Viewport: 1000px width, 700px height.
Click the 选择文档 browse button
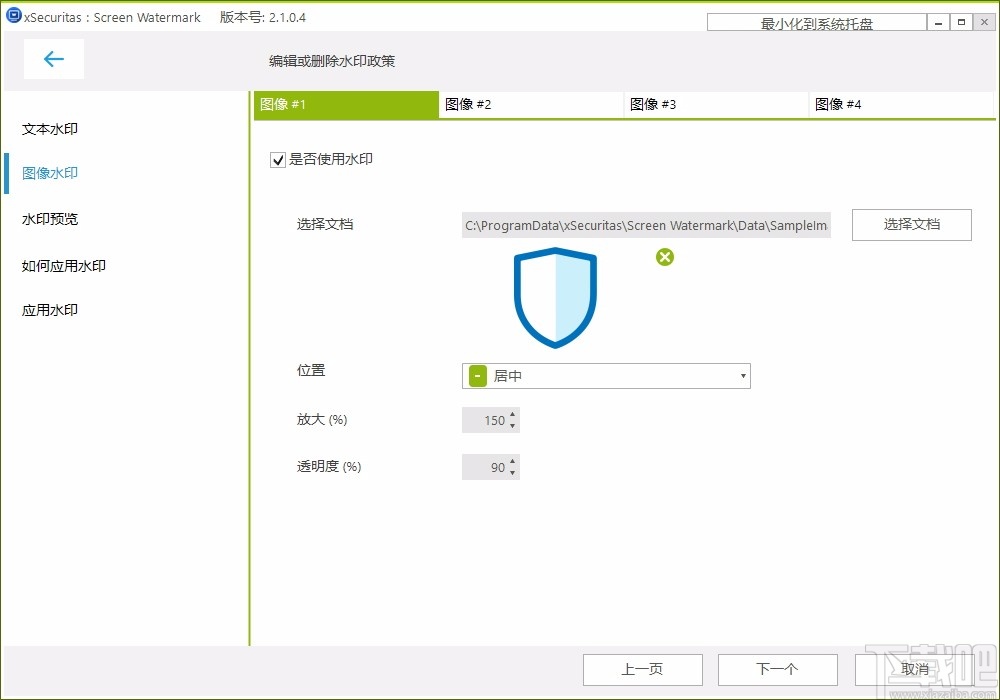[911, 224]
